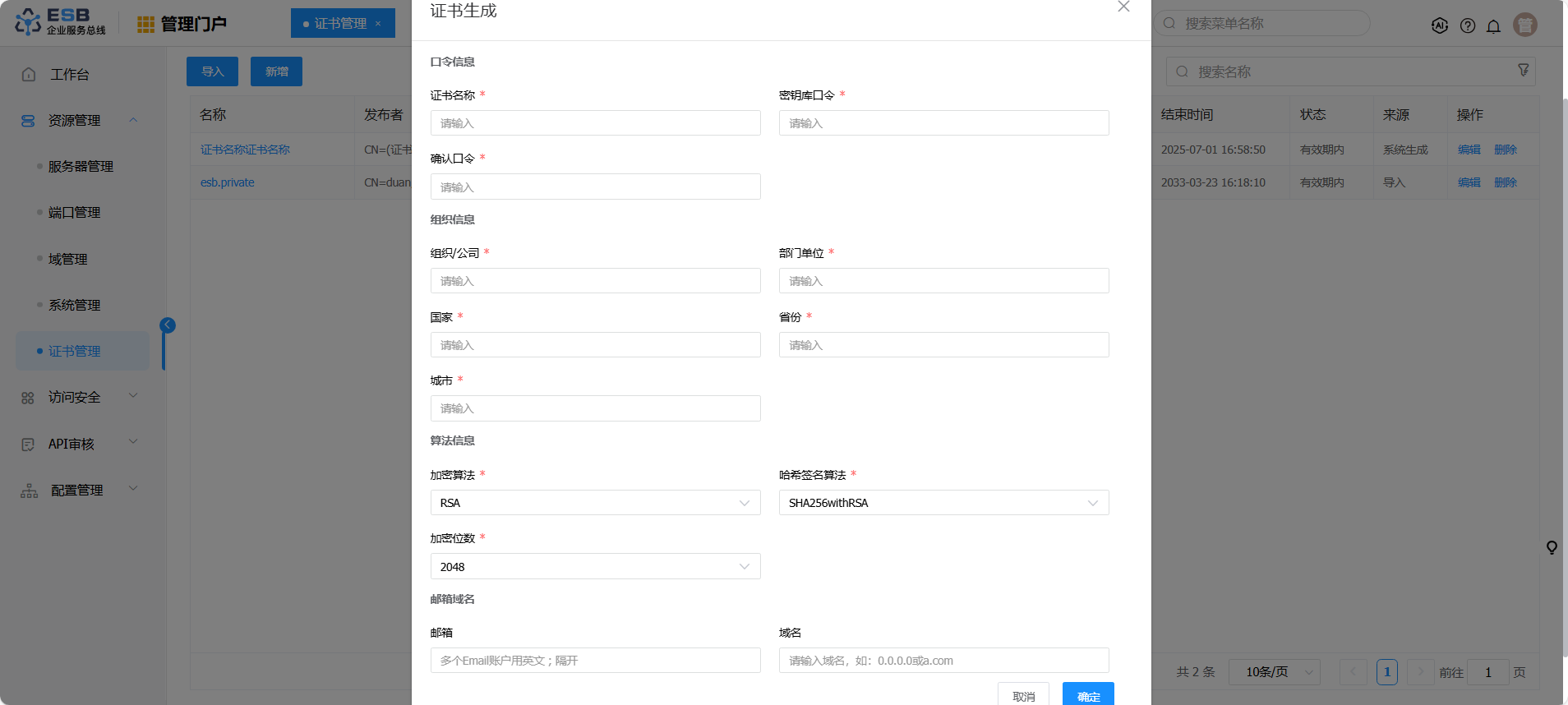
Task: Open the 哈希签名算法 dropdown
Action: pyautogui.click(x=943, y=503)
